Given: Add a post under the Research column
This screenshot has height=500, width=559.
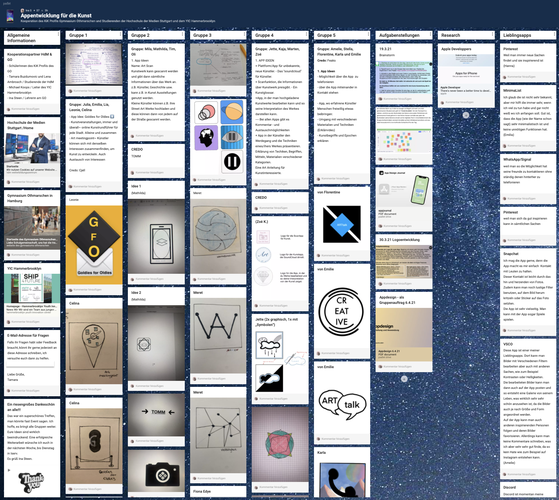Looking at the screenshot, I should click(x=466, y=115).
